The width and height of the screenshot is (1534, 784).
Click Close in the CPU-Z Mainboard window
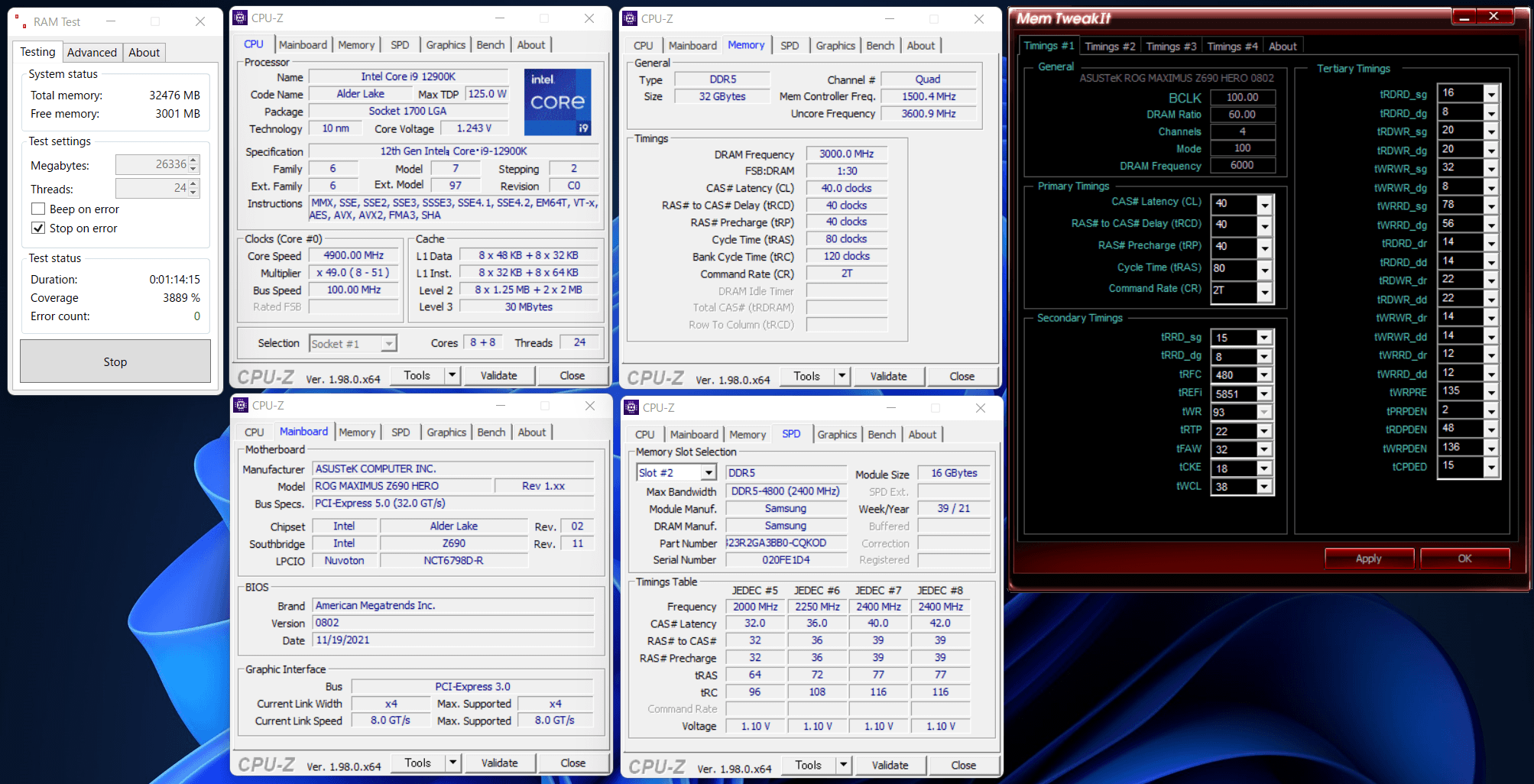pos(572,763)
